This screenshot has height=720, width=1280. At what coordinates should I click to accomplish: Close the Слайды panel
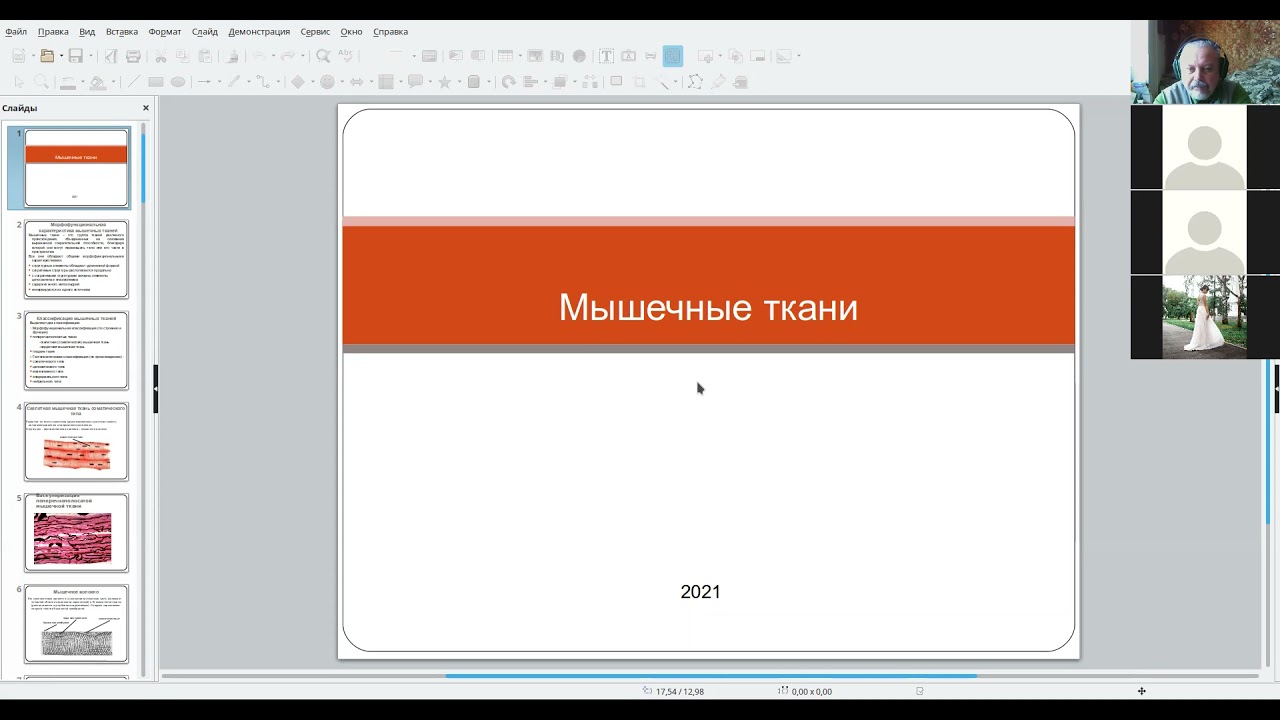point(146,108)
